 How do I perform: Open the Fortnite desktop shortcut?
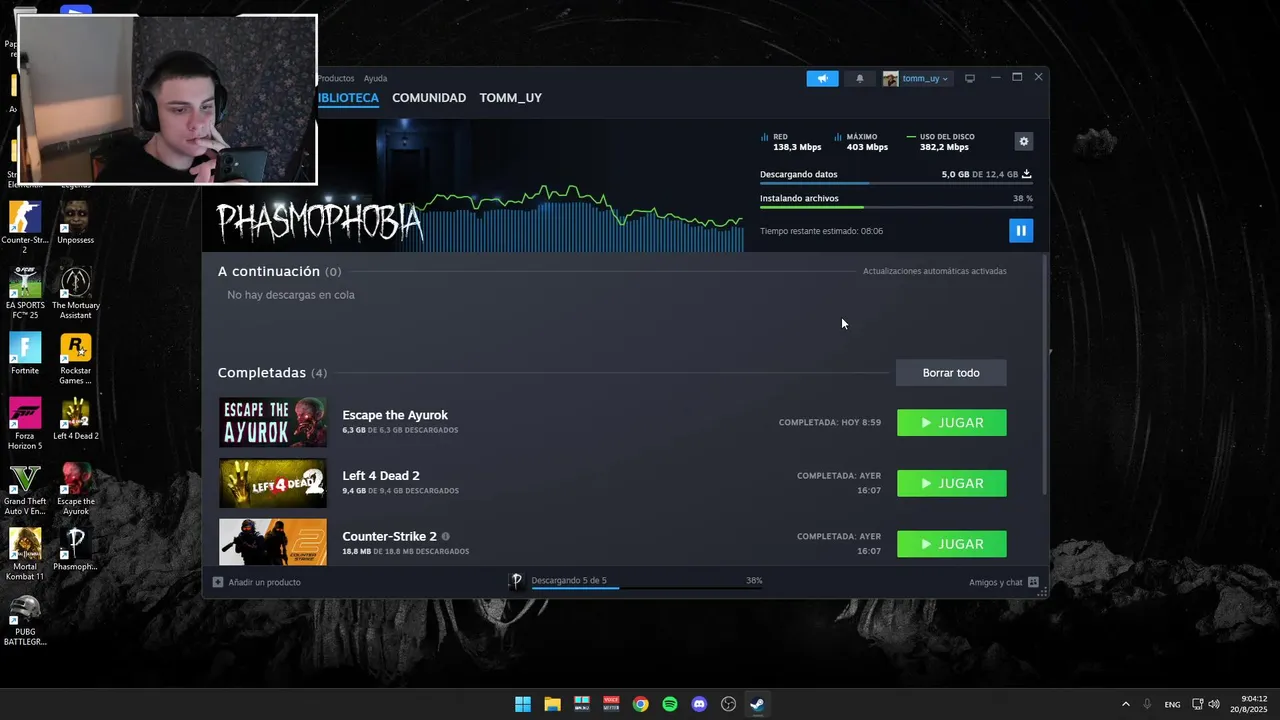[x=25, y=353]
